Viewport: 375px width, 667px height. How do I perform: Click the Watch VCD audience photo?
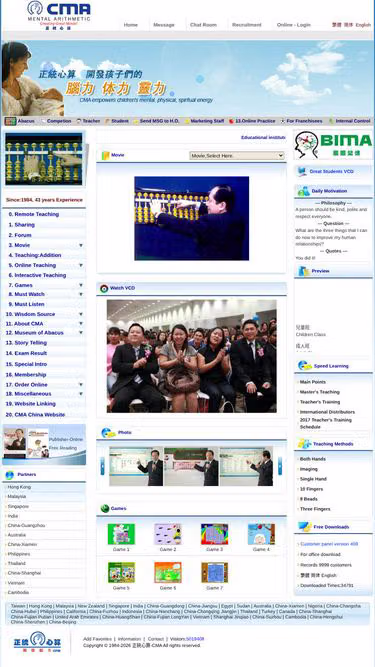(192, 356)
